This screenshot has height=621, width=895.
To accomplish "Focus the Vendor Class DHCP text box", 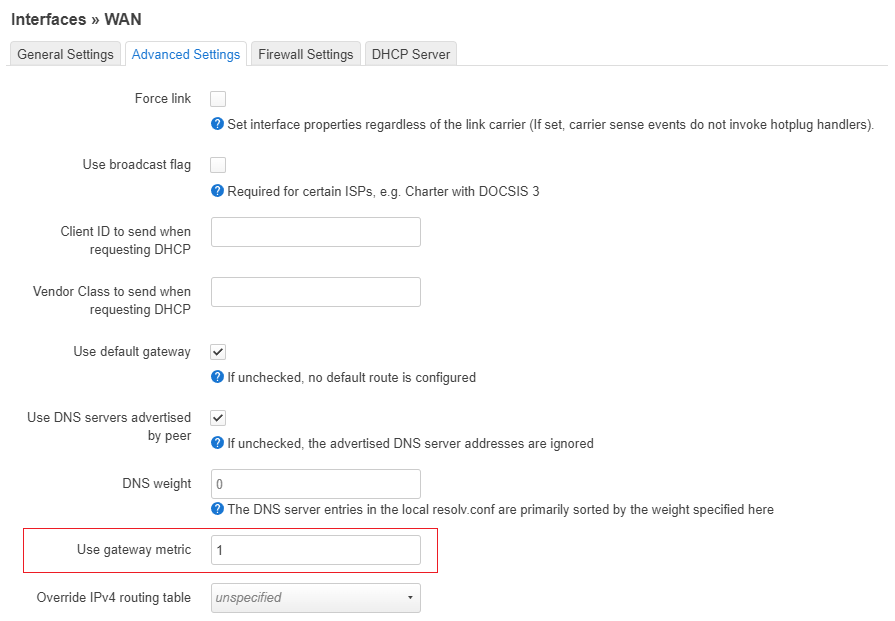I will pyautogui.click(x=316, y=292).
